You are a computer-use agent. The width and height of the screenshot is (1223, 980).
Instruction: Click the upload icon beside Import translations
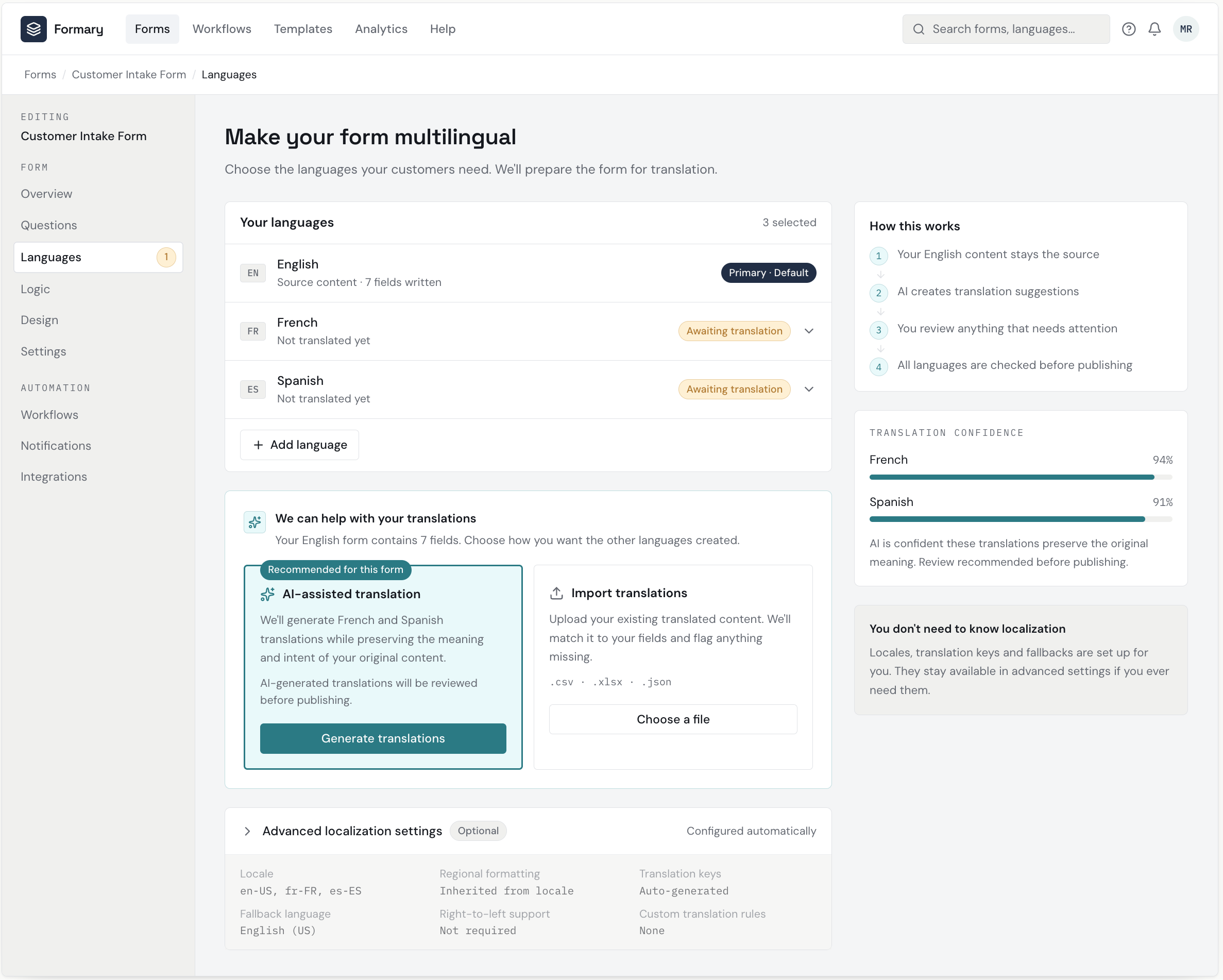tap(556, 593)
